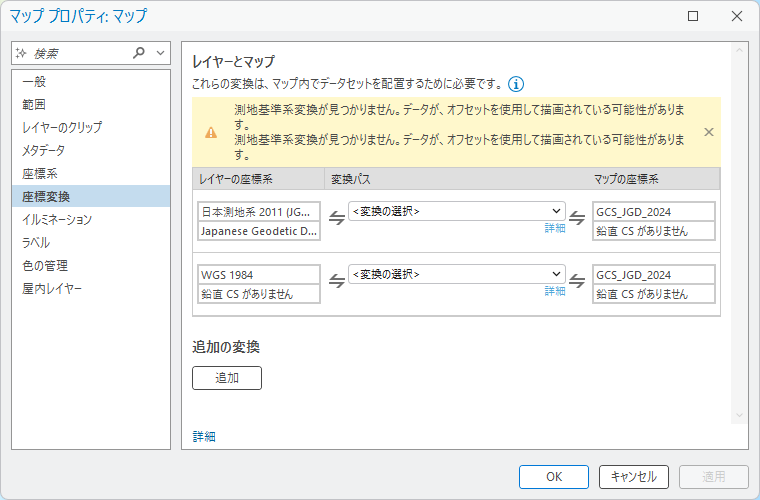This screenshot has height=500, width=760.
Task: Open transformation dropdown for 日本測地系 2011 layer
Action: [456, 211]
